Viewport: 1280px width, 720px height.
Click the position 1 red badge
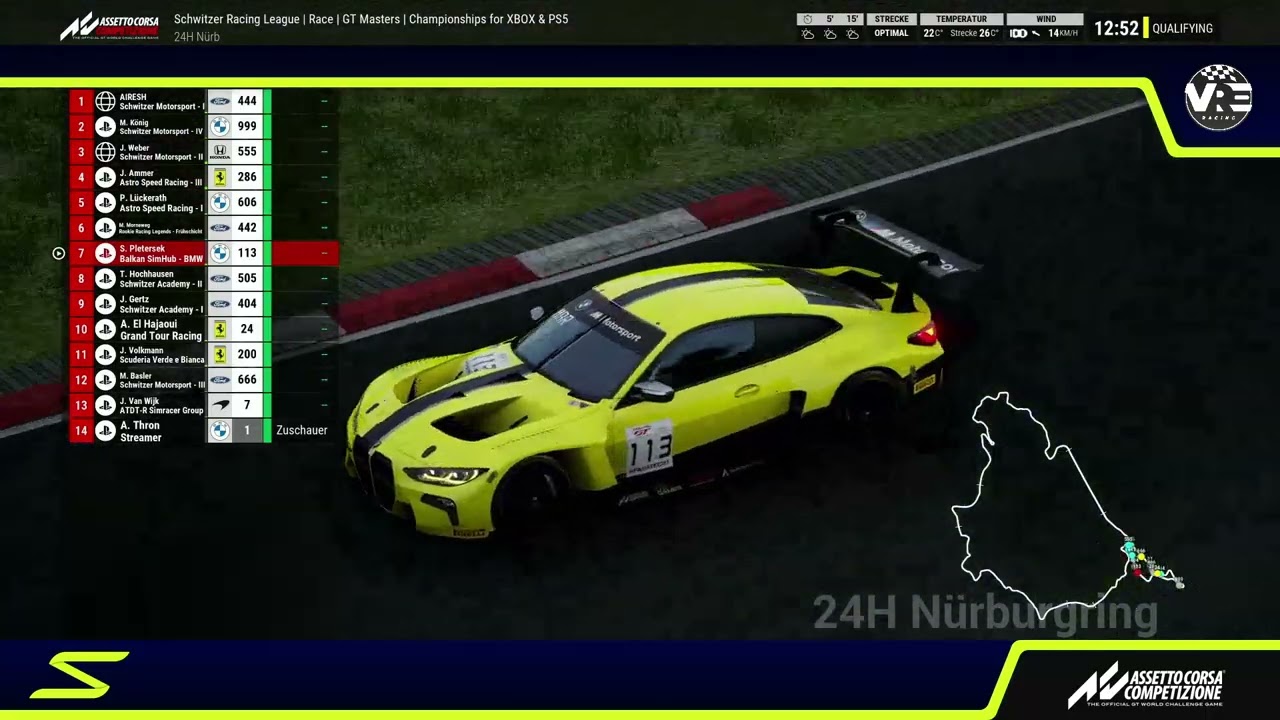(81, 101)
